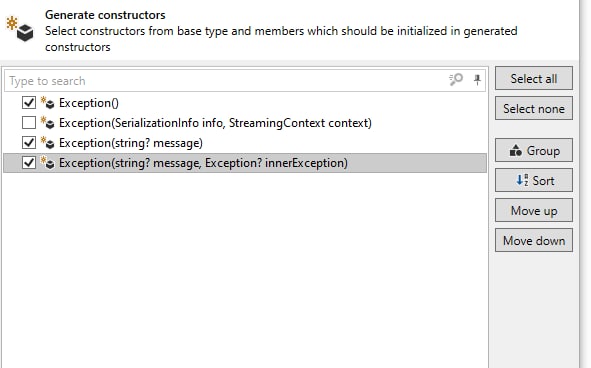Click the icon beside the SerializationInfo constructor

tap(47, 123)
